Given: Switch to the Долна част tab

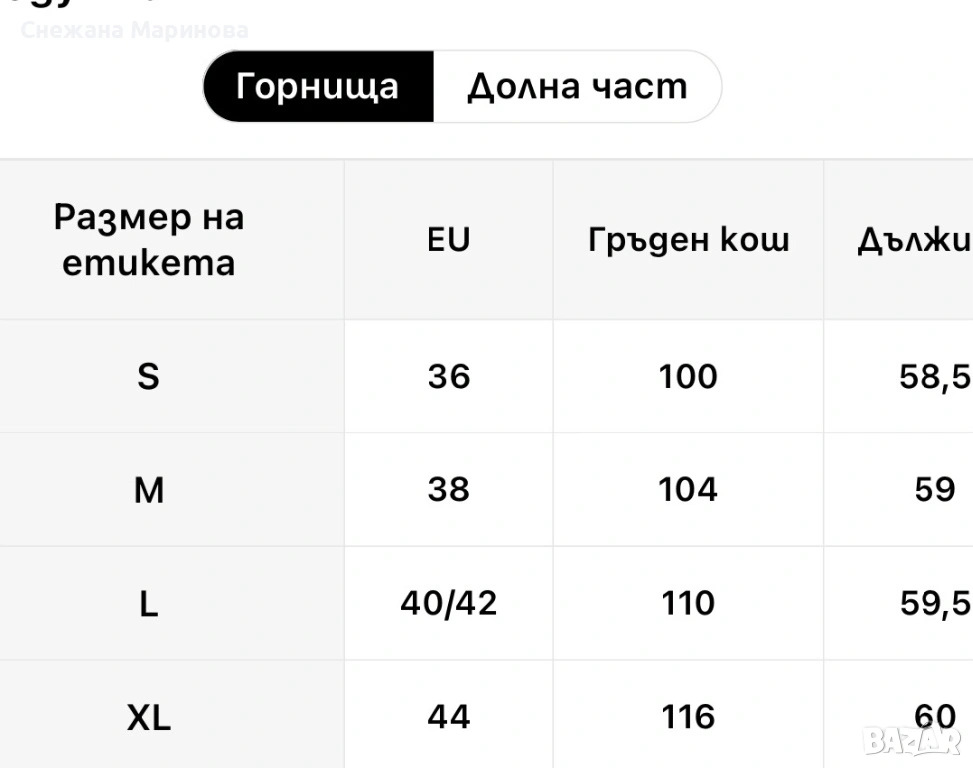Looking at the screenshot, I should tap(577, 87).
